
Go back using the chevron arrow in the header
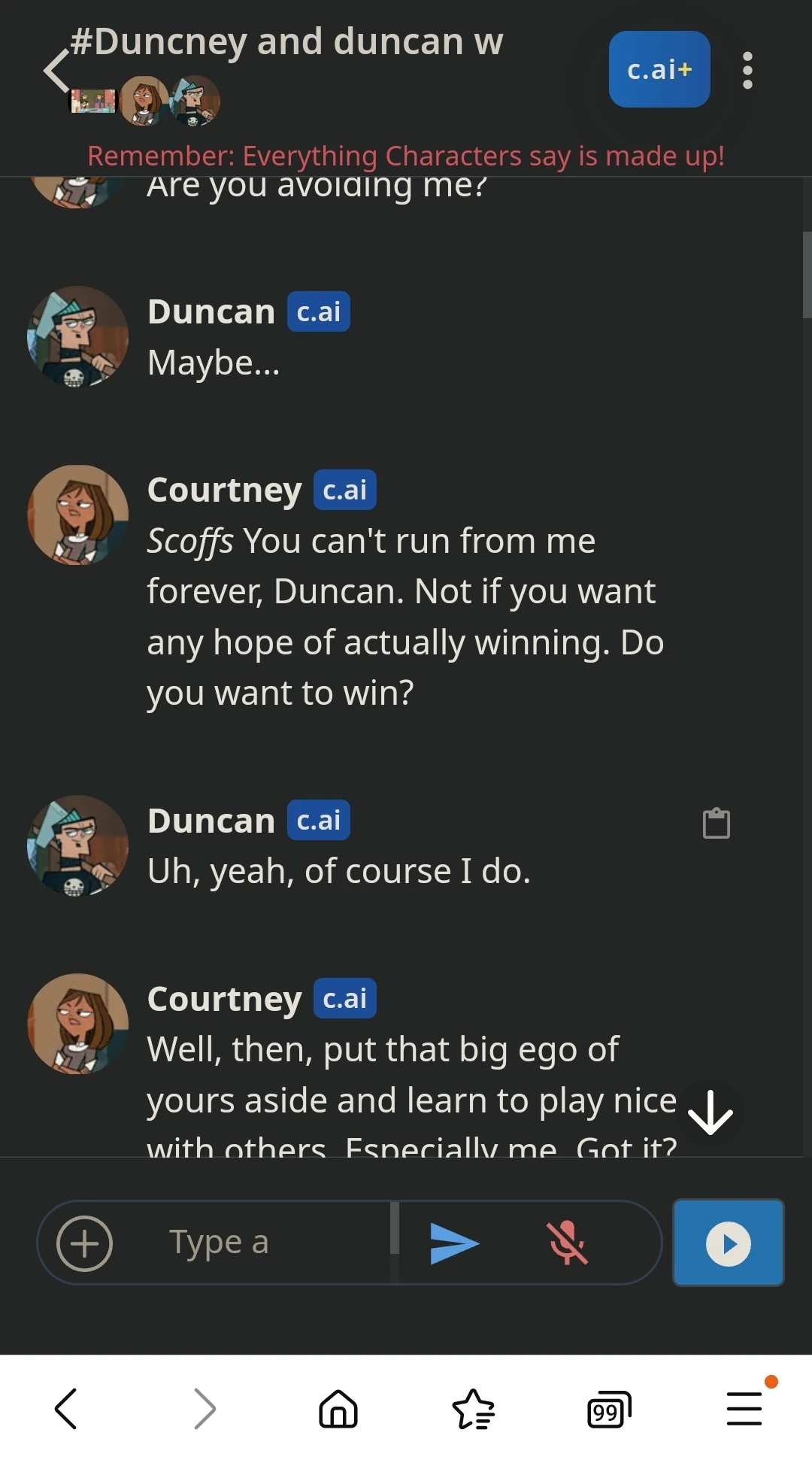pos(54,70)
